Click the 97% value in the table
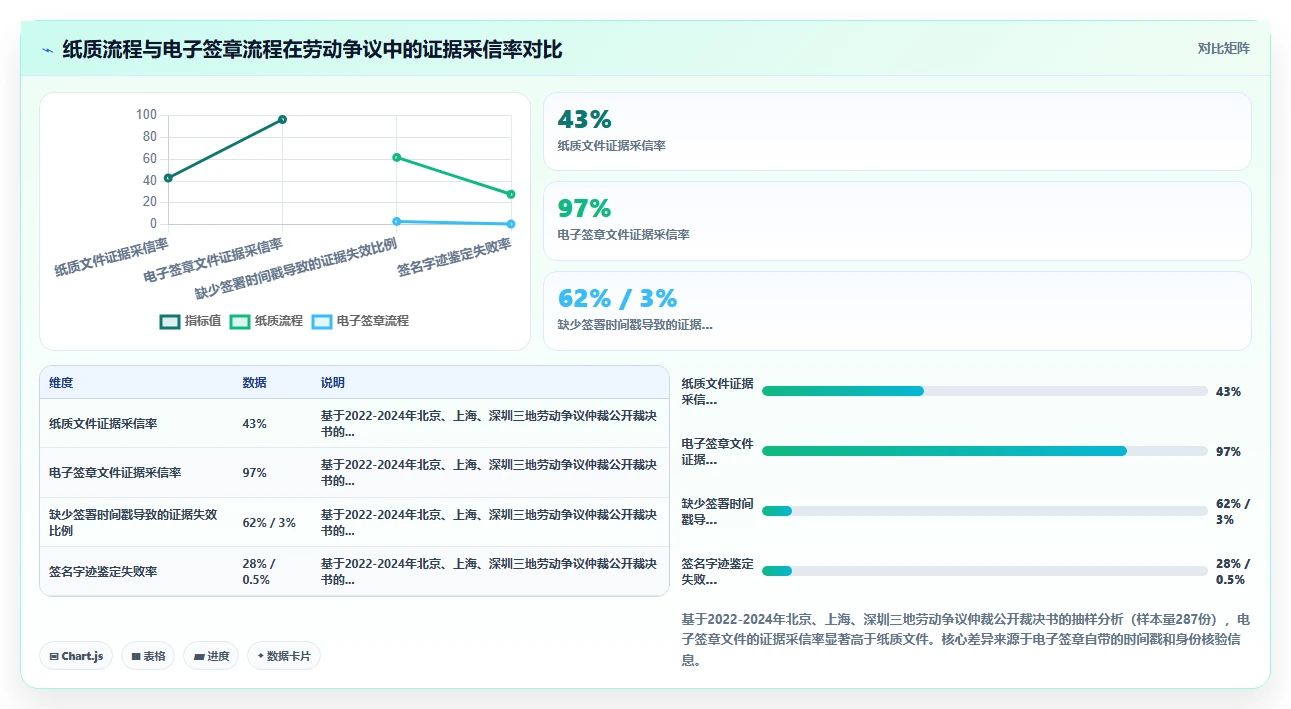 click(254, 472)
